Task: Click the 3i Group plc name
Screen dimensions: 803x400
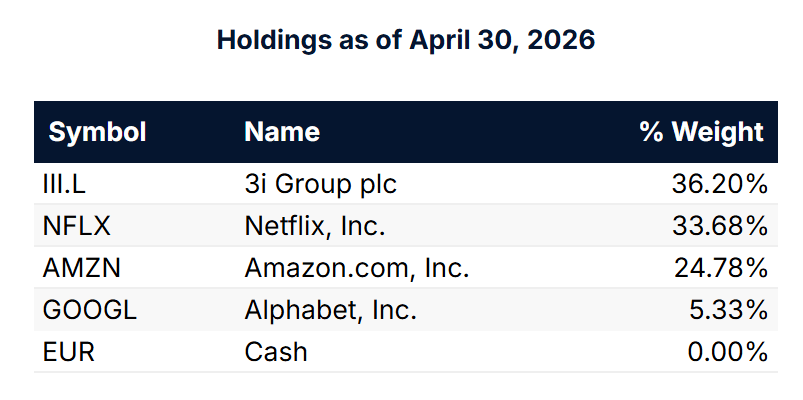Action: pyautogui.click(x=321, y=185)
